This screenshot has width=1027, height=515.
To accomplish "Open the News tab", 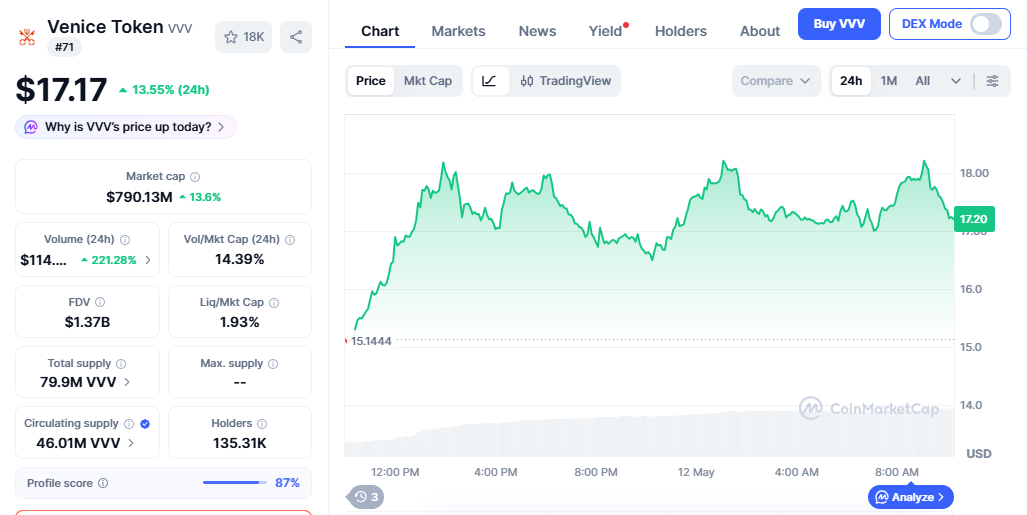I will (x=537, y=31).
